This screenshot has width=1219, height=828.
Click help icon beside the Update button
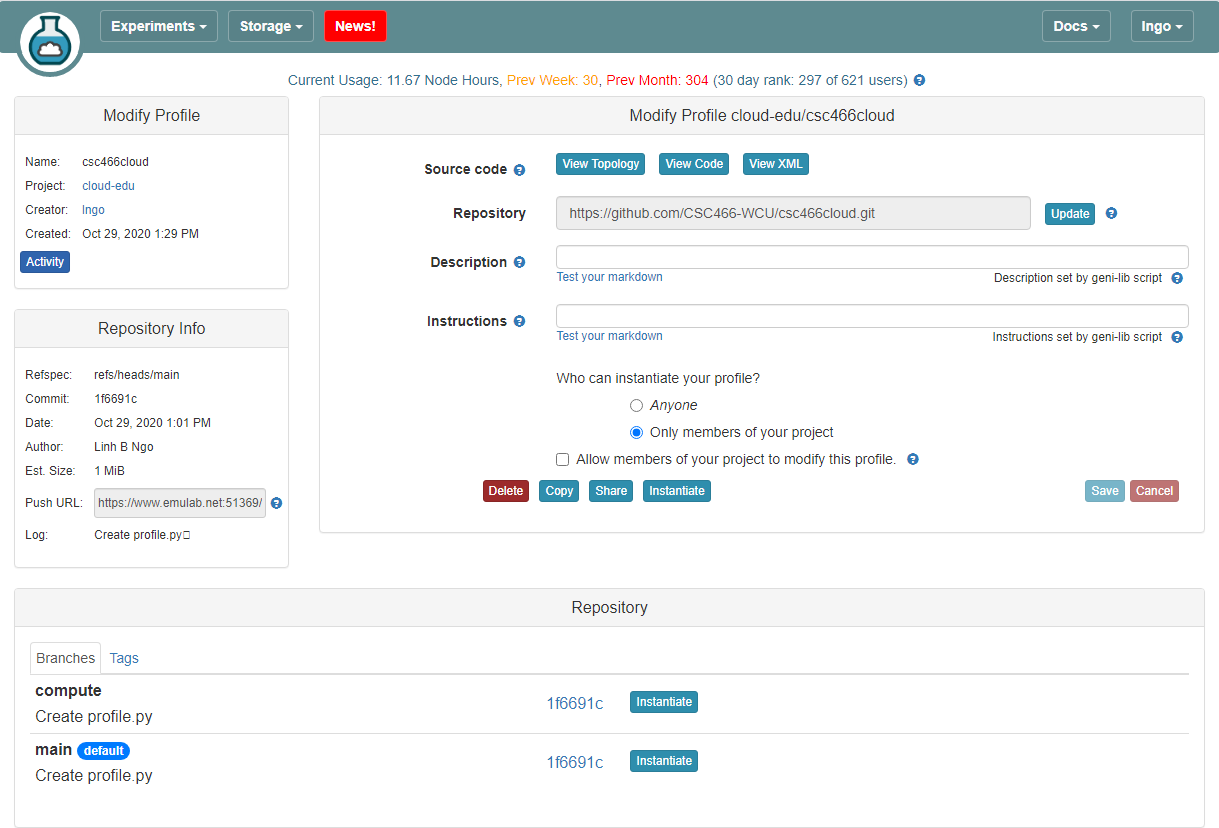click(1111, 213)
